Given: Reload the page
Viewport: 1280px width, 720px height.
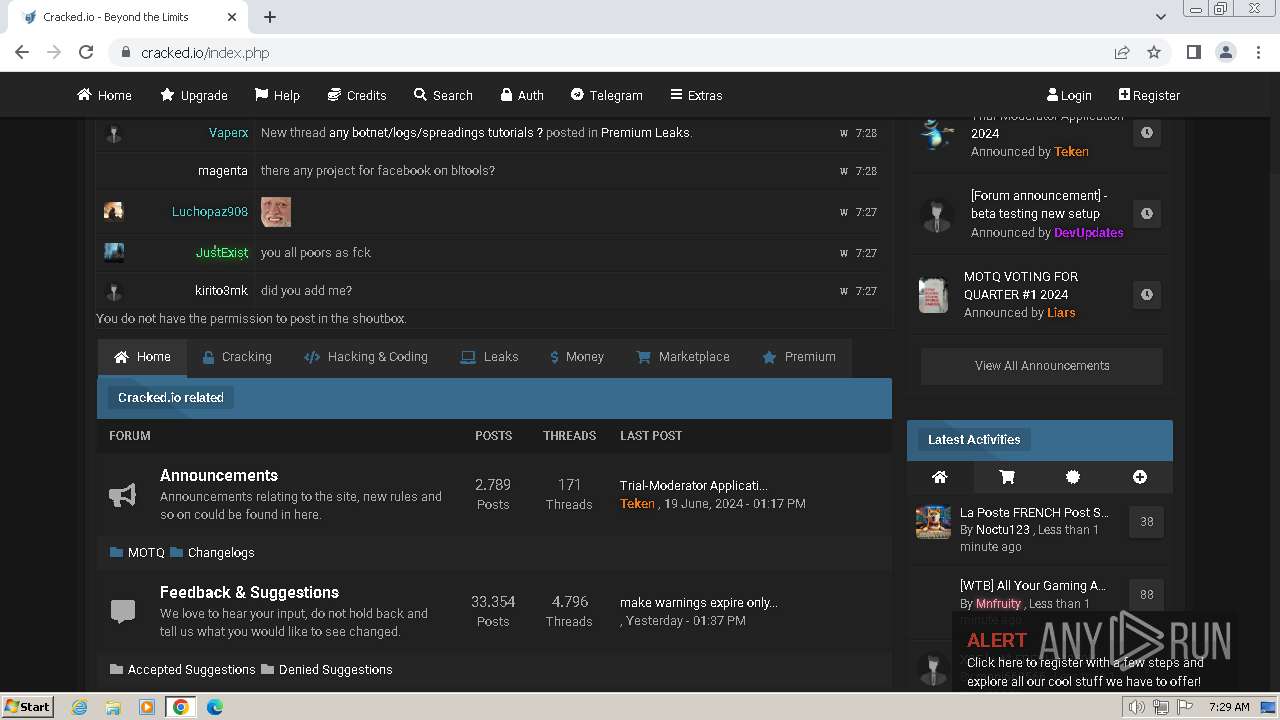Looking at the screenshot, I should (86, 52).
